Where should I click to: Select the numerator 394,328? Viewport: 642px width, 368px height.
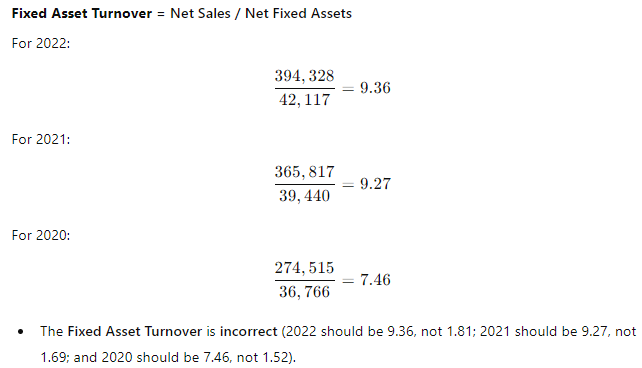click(304, 76)
